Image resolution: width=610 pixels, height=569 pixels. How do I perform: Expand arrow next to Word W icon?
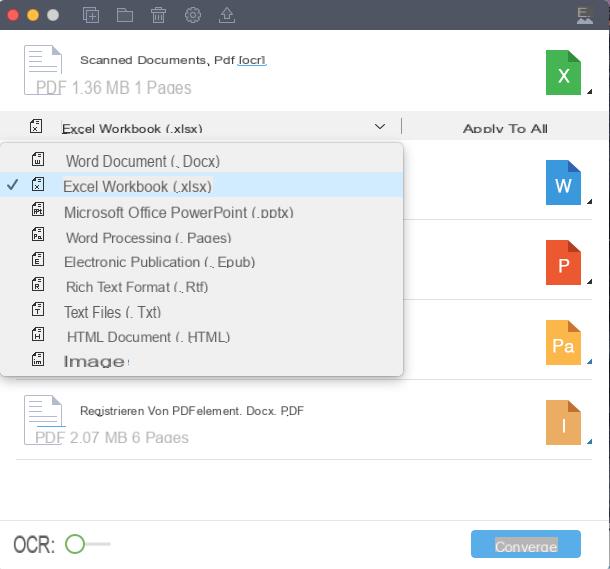589,201
